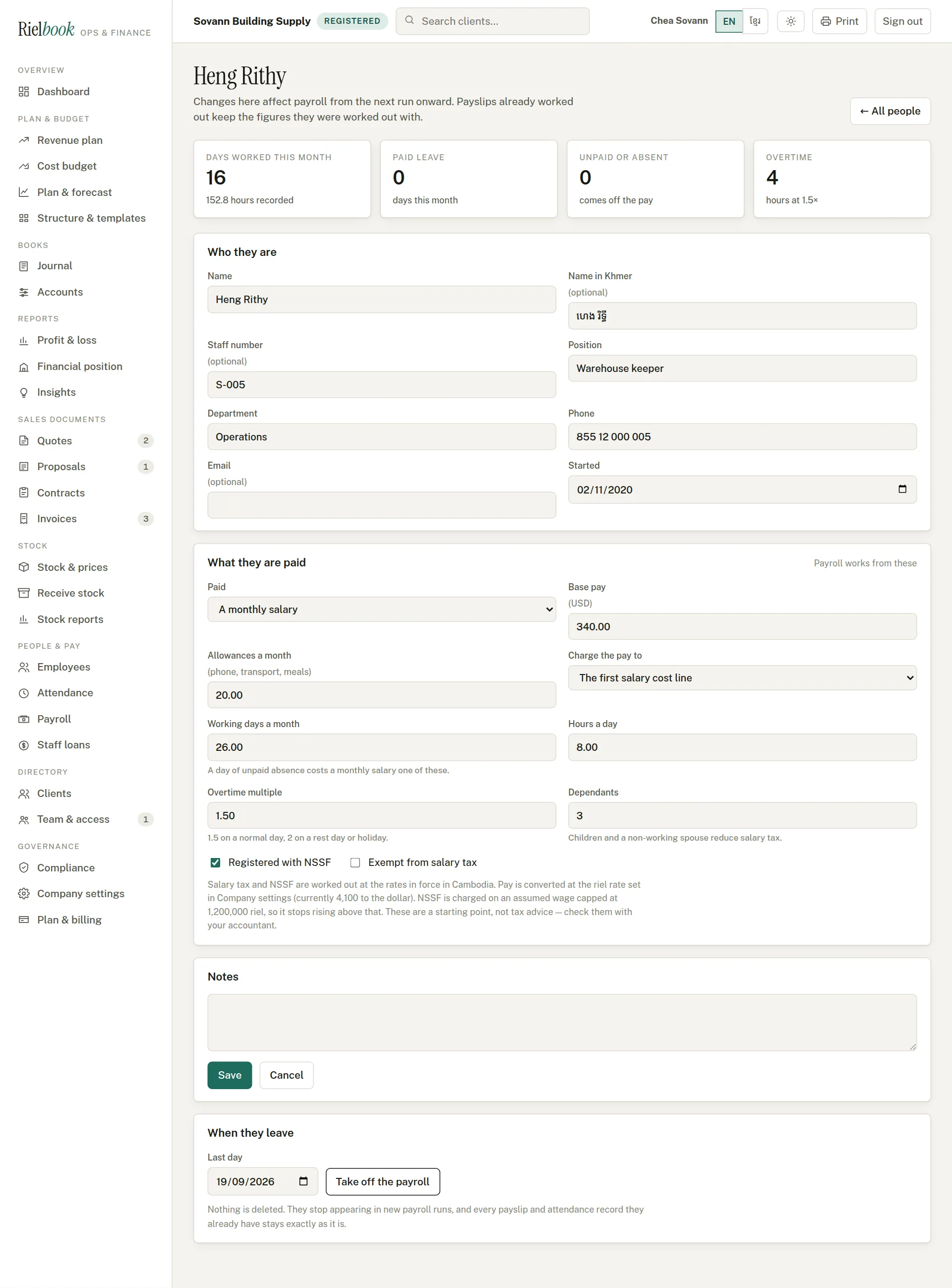Click the Notes text area
Viewport: 952px width, 1288px height.
click(x=562, y=1022)
